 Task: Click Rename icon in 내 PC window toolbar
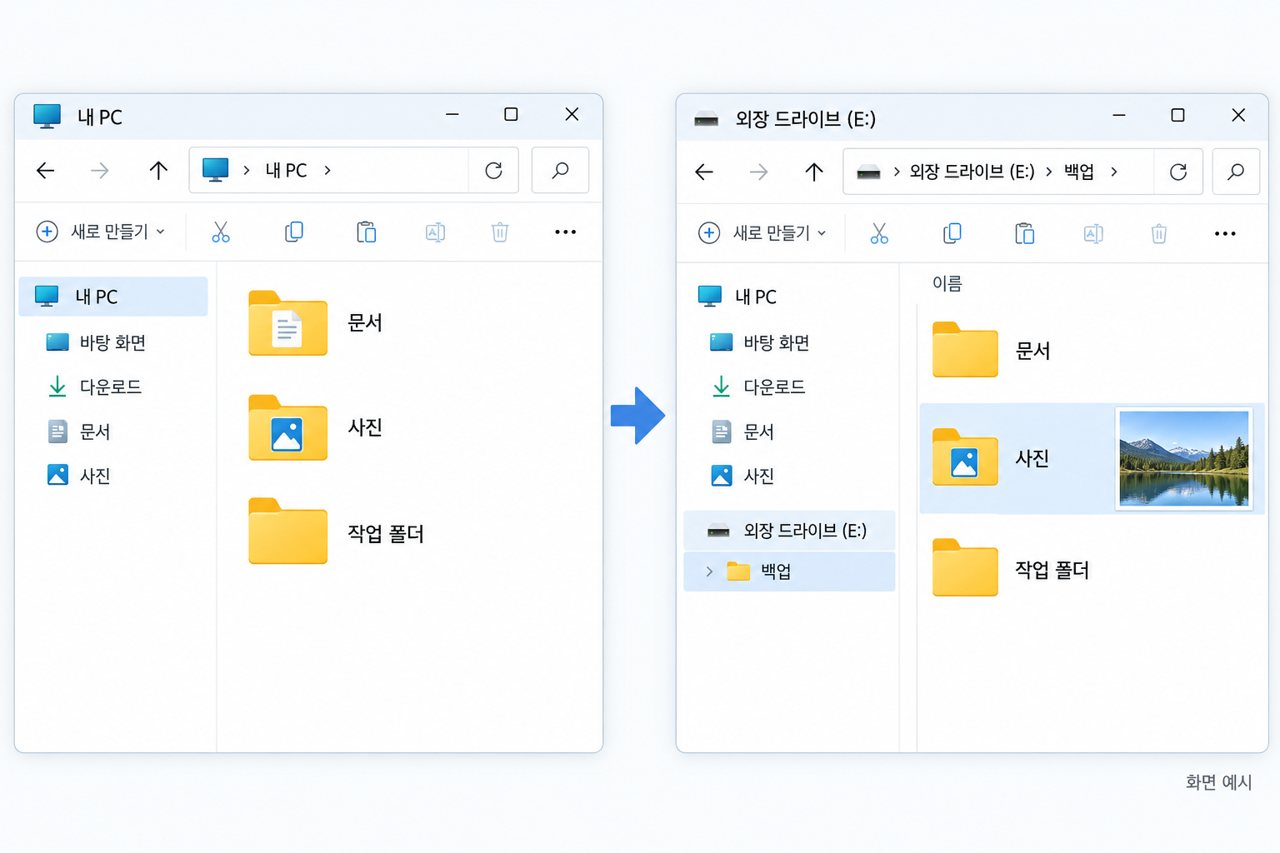[435, 232]
